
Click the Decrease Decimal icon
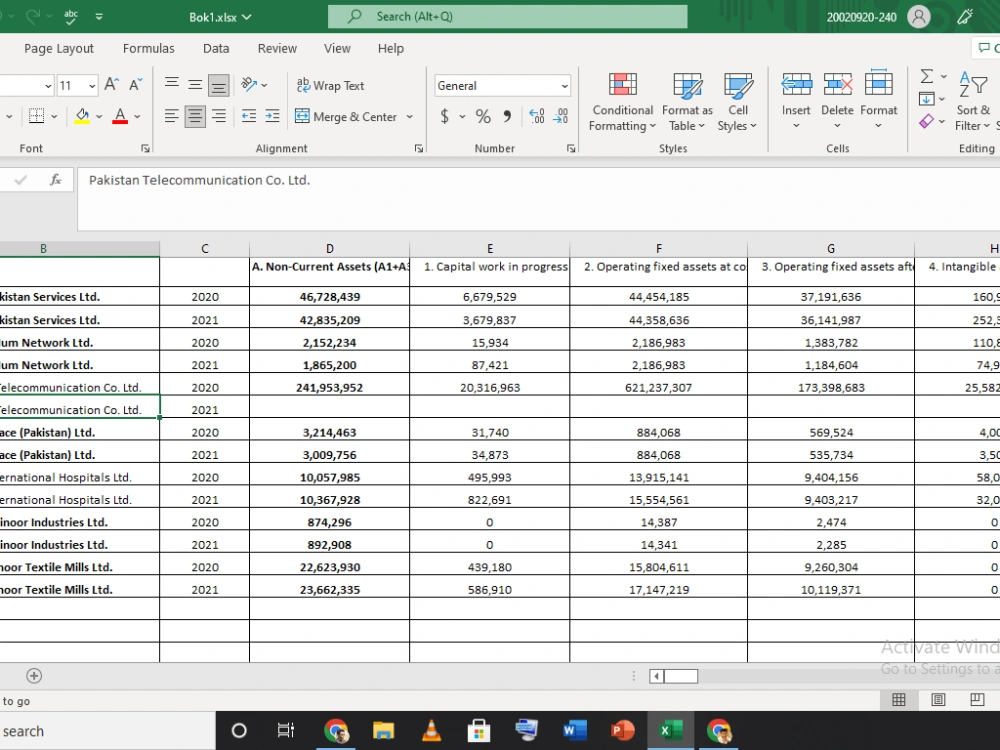561,116
